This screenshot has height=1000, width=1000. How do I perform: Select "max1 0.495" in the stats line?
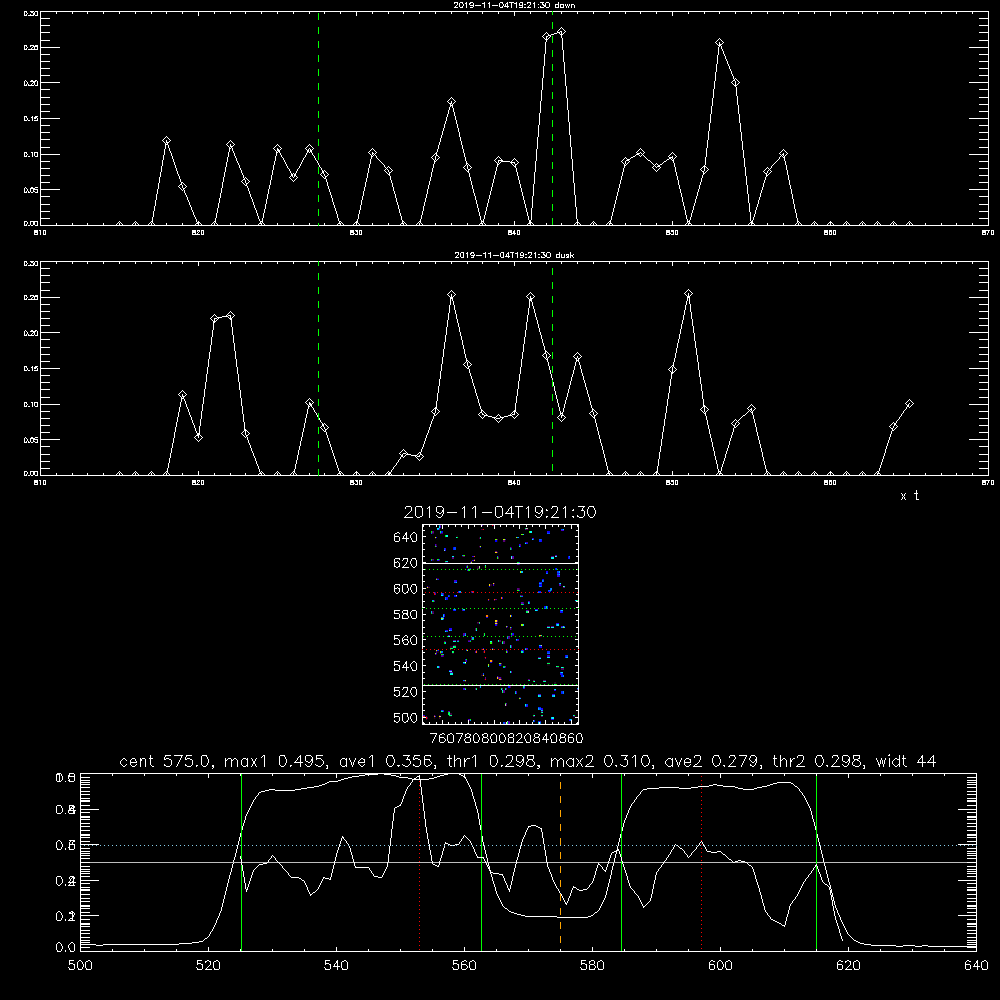point(276,761)
